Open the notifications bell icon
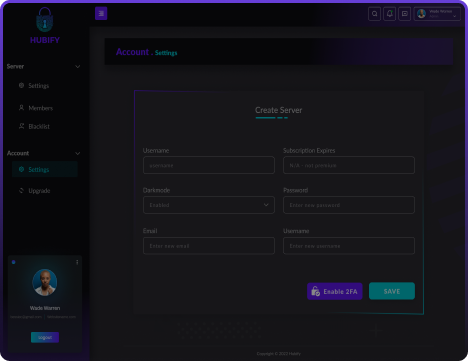The width and height of the screenshot is (468, 361). pyautogui.click(x=390, y=14)
